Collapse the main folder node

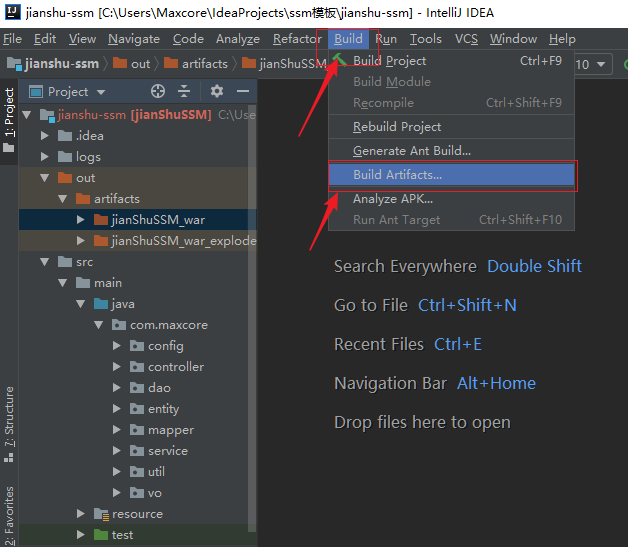click(62, 283)
